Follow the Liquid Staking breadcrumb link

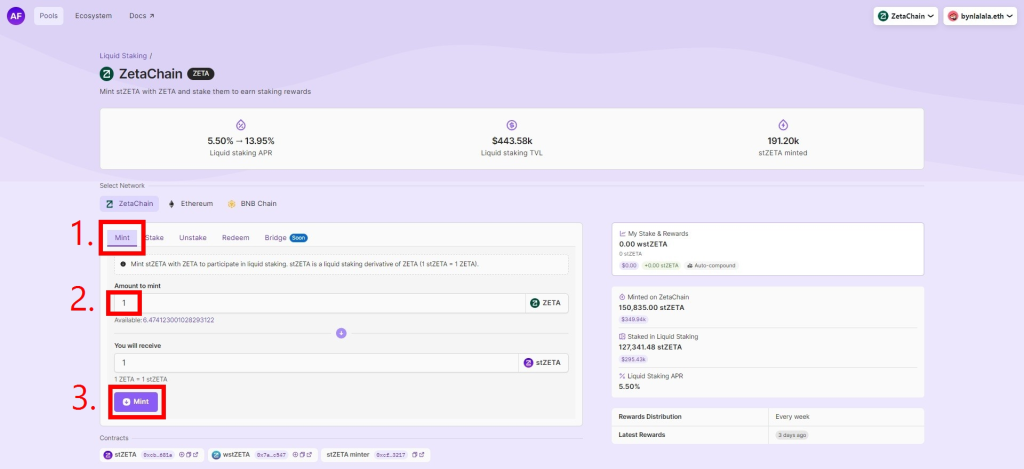click(123, 55)
